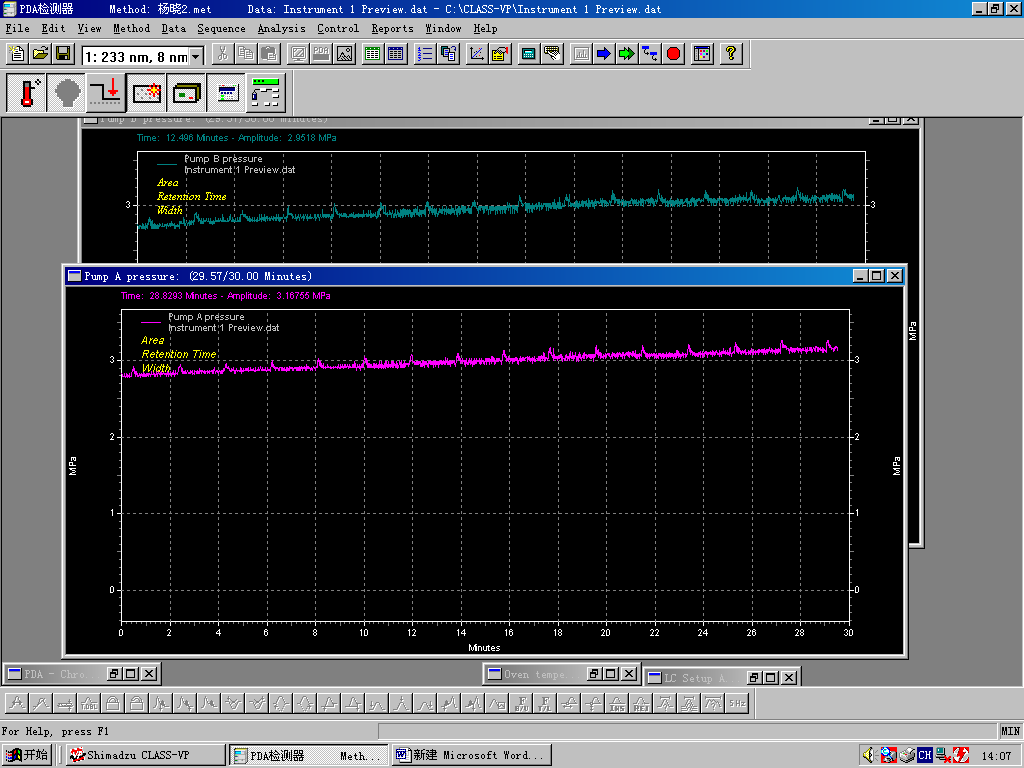The width and height of the screenshot is (1024, 768).
Task: Click the Windows Start button
Action: point(27,756)
